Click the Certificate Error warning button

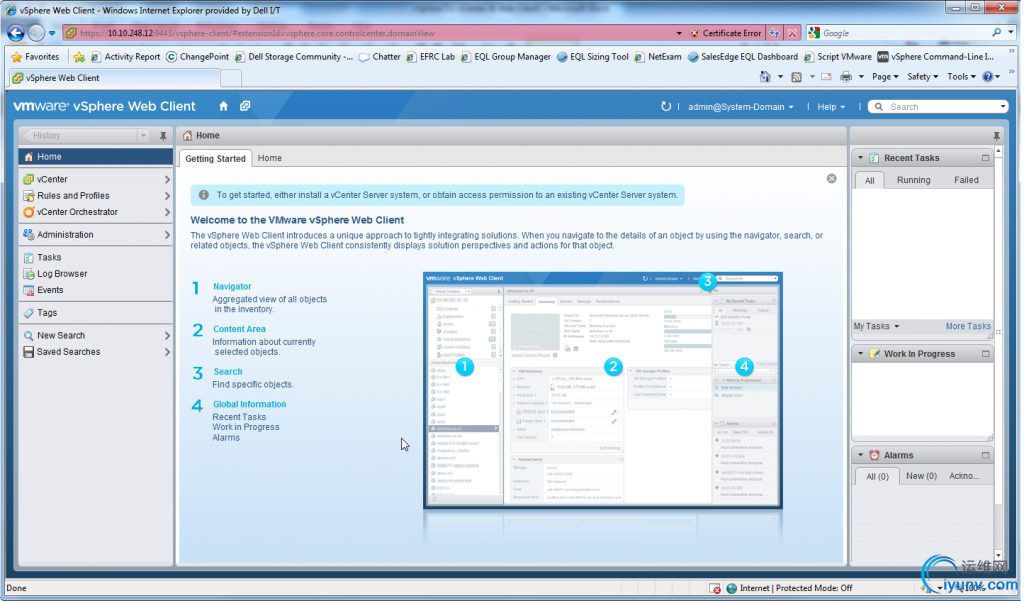pos(726,33)
